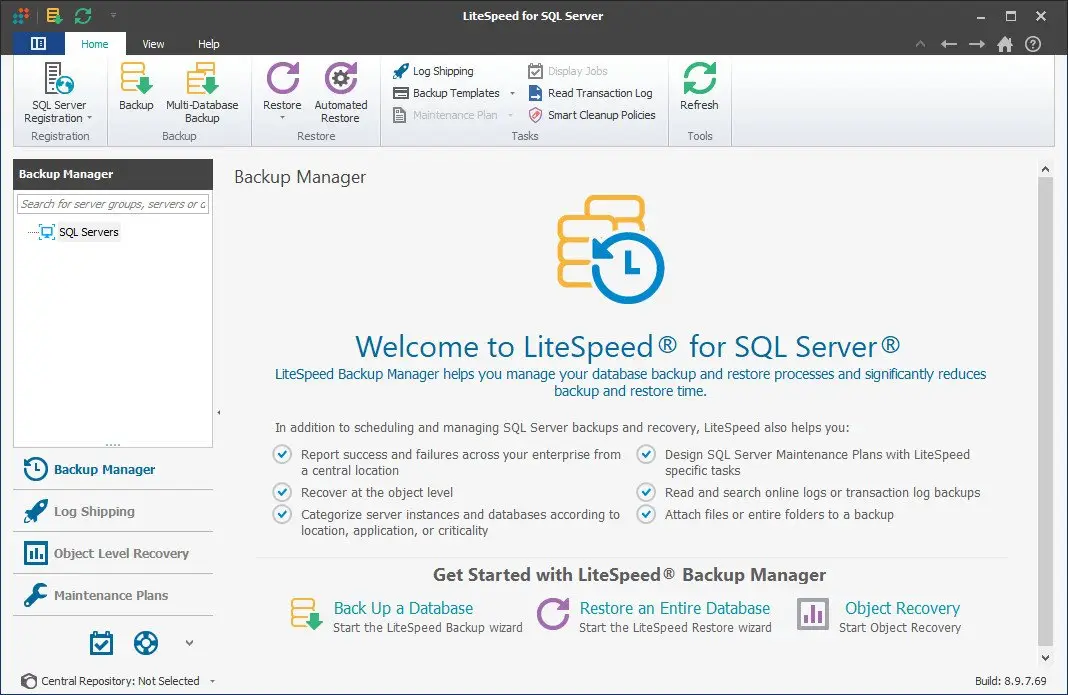Click 'Recover at the object level' text
1068x695 pixels.
[x=377, y=493]
